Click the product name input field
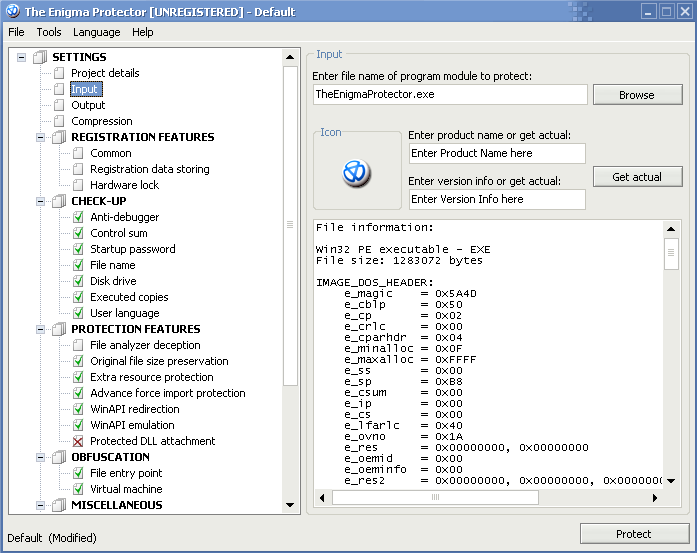 pos(497,153)
